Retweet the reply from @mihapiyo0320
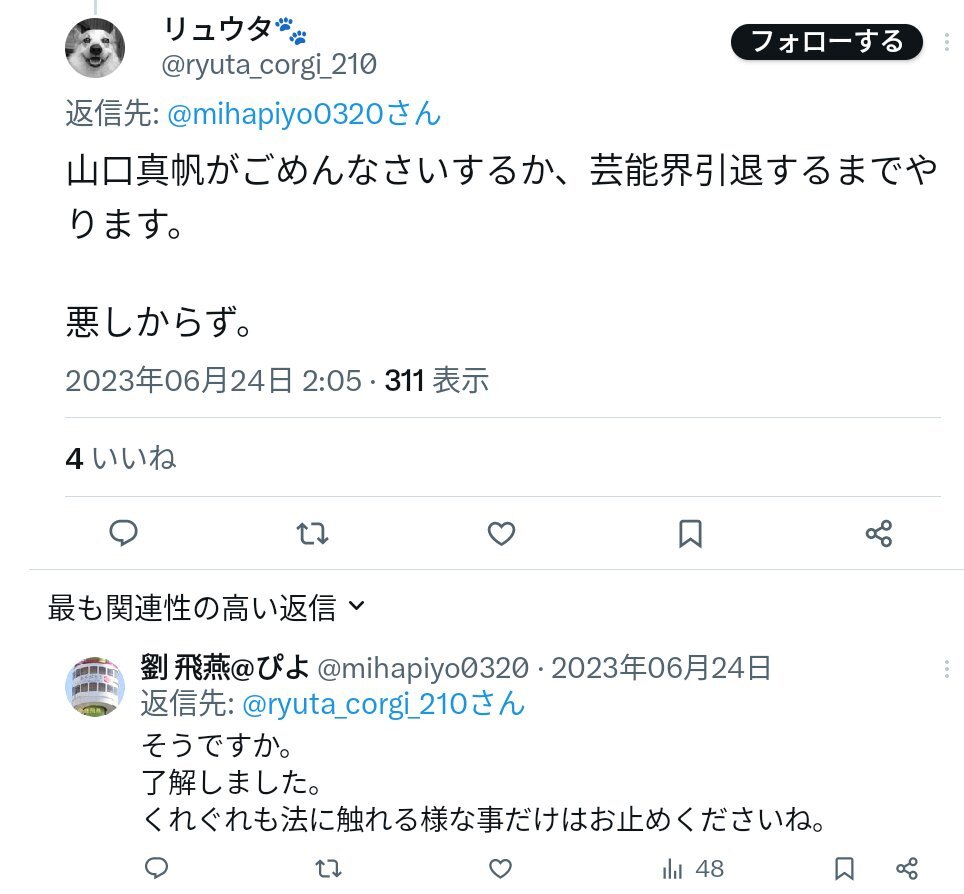Viewport: 964px width, 894px height. click(x=328, y=868)
